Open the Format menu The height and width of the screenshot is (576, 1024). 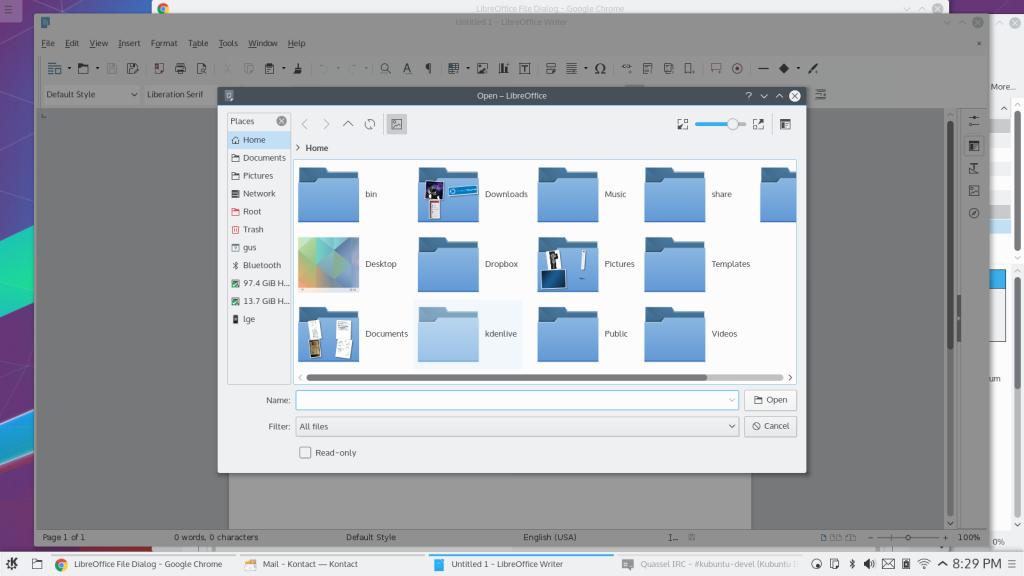coord(164,43)
